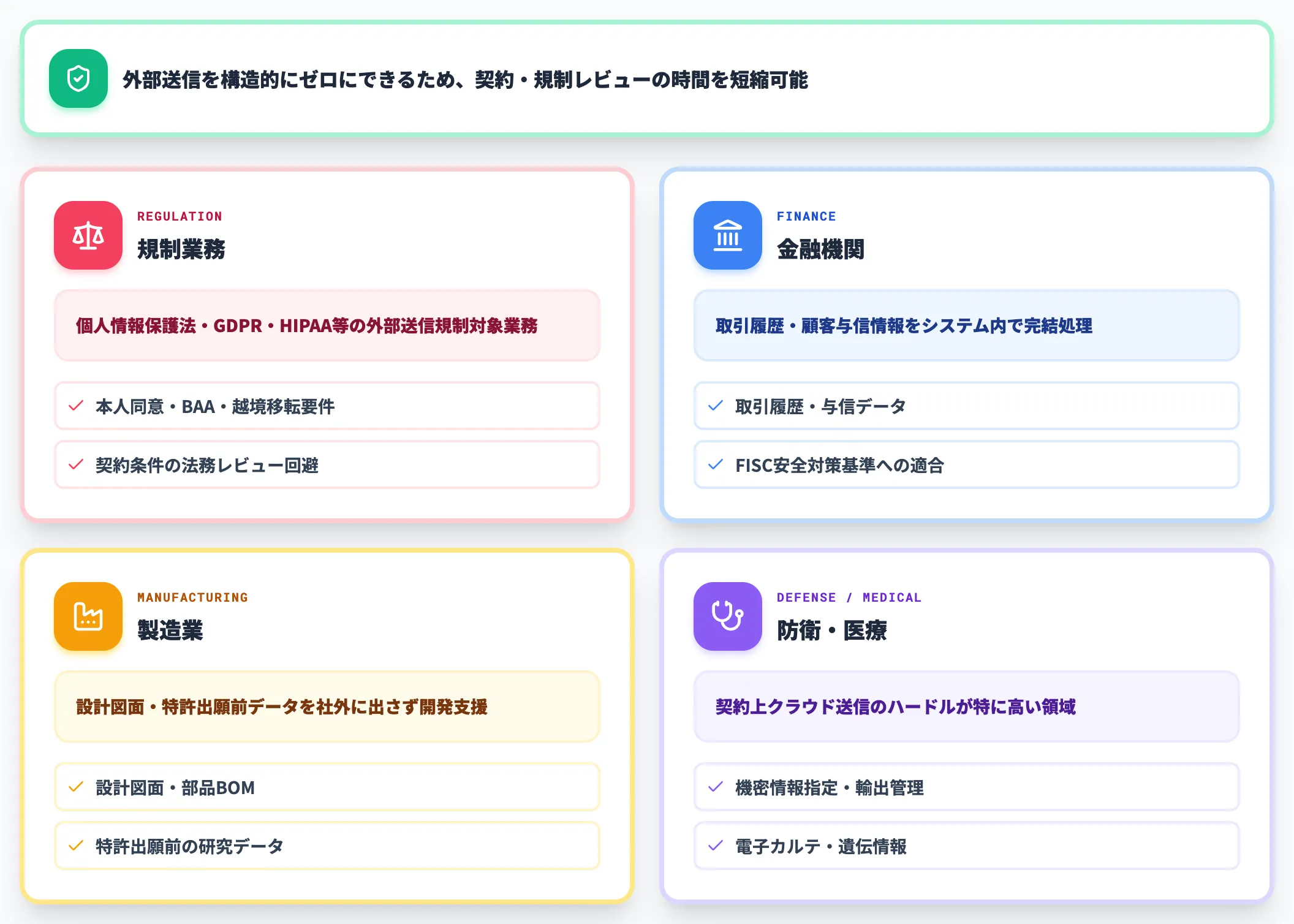Click the purple stethoscope icon
This screenshot has width=1294, height=924.
pyautogui.click(x=728, y=616)
